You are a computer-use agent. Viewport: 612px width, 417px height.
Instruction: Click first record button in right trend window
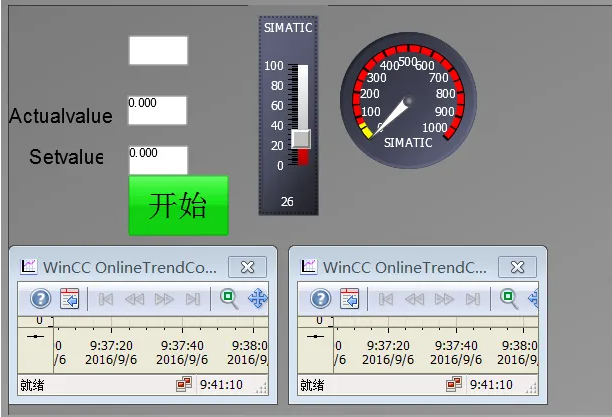386,298
